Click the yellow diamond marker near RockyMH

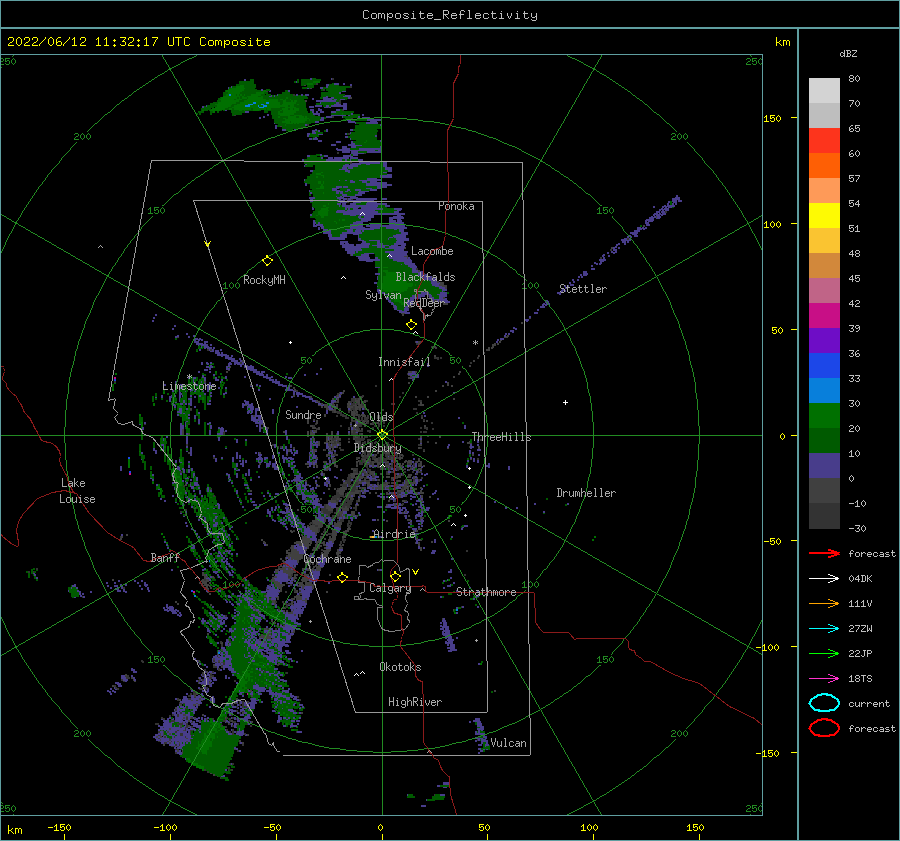[267, 261]
